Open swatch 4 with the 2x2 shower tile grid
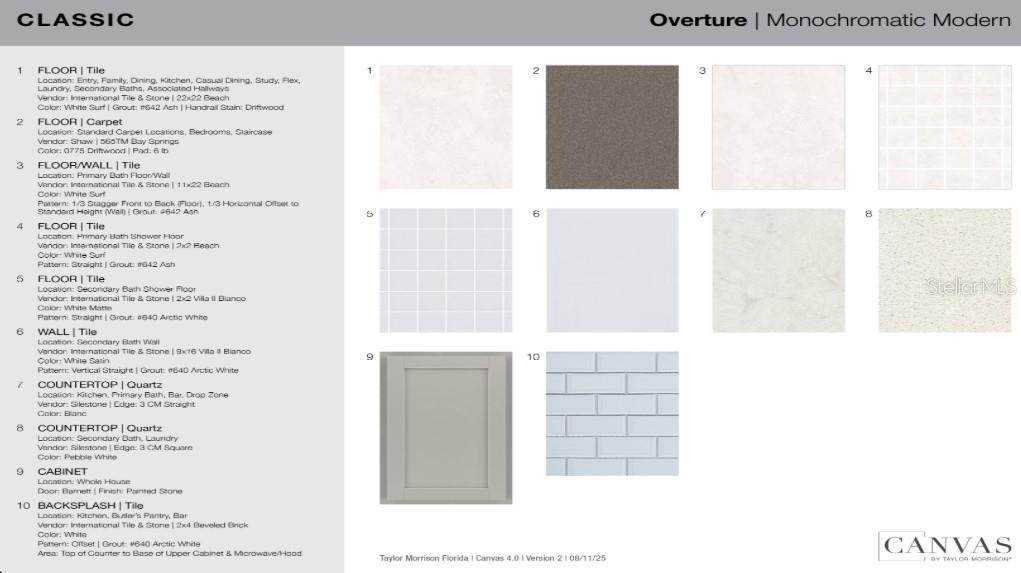 (x=944, y=127)
